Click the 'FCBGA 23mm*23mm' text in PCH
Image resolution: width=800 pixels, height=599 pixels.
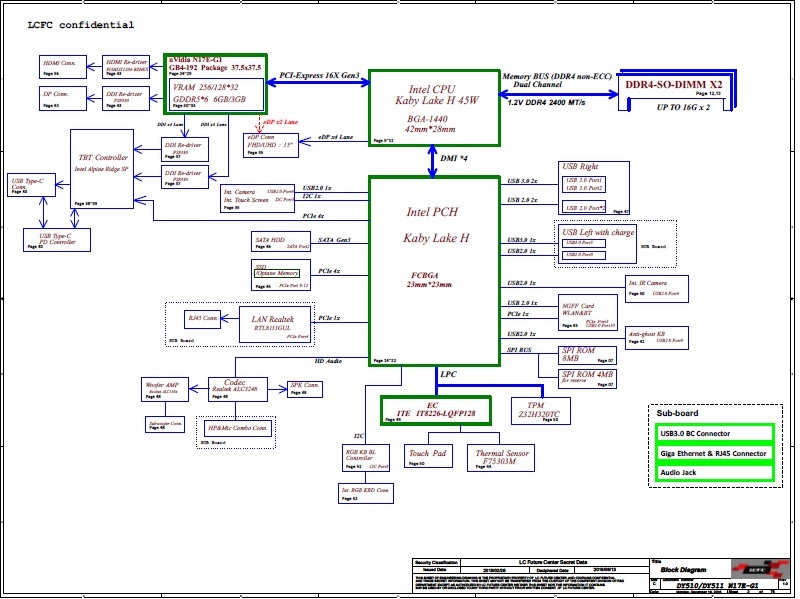(x=429, y=280)
